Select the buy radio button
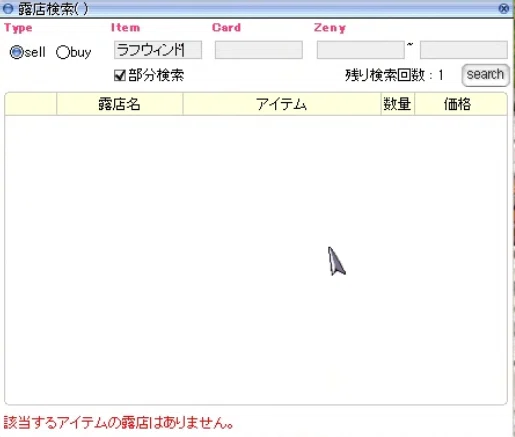The height and width of the screenshot is (437, 515). [x=62, y=52]
